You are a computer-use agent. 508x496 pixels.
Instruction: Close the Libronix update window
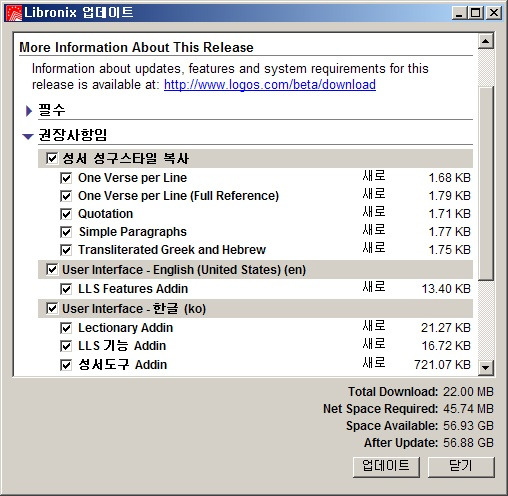[x=494, y=13]
